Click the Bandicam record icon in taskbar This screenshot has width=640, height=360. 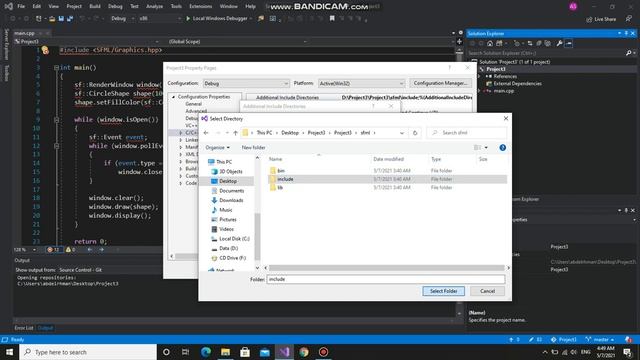[x=323, y=352]
